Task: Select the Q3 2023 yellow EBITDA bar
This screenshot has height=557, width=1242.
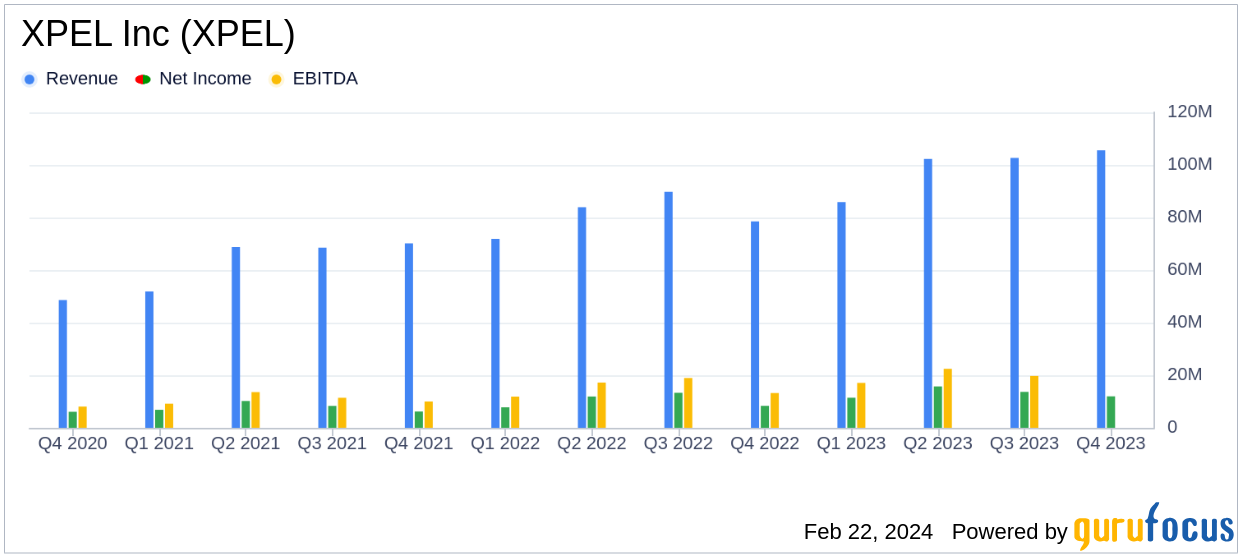Action: point(1034,402)
